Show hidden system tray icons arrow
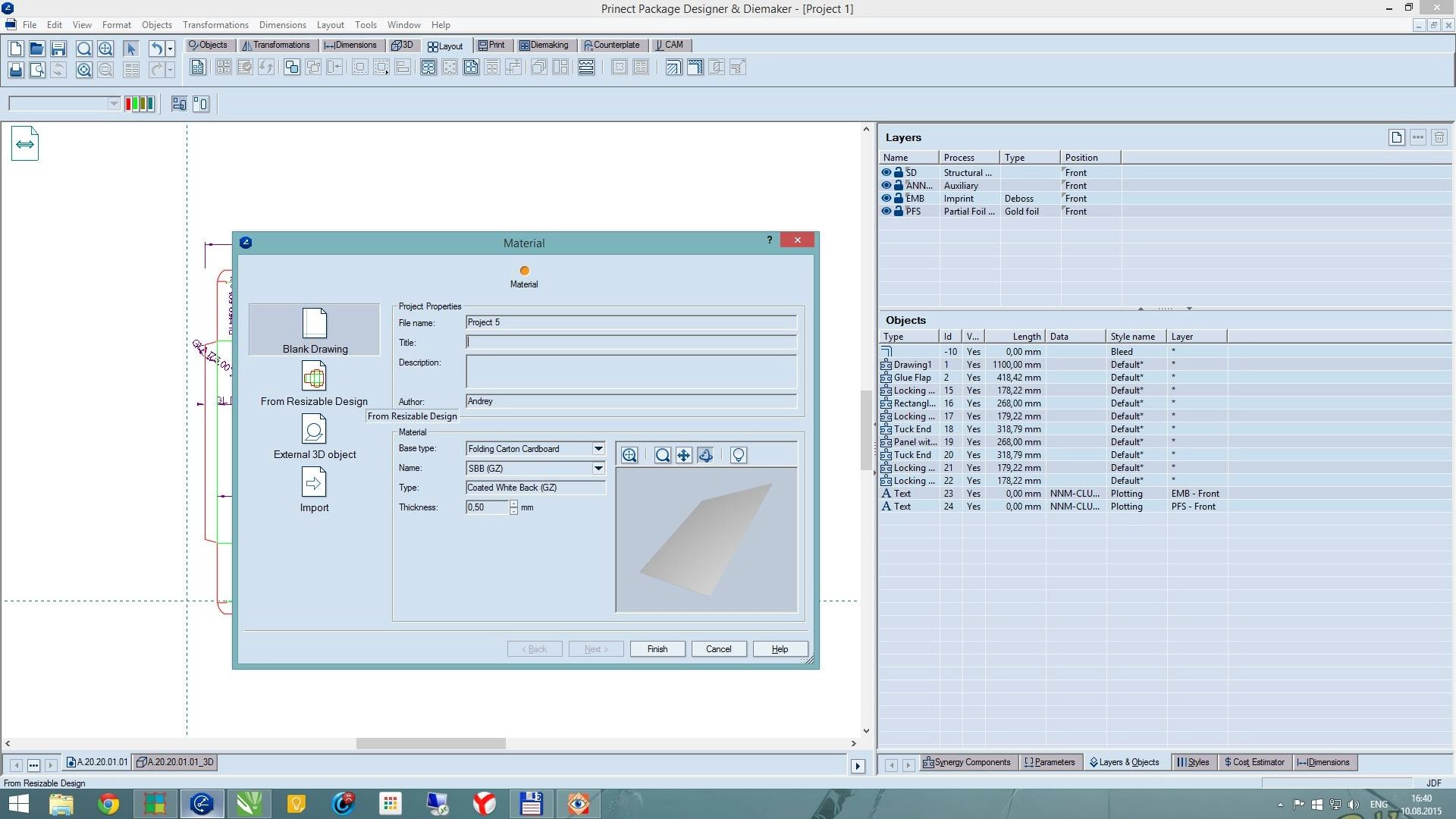The image size is (1456, 819). [1280, 805]
